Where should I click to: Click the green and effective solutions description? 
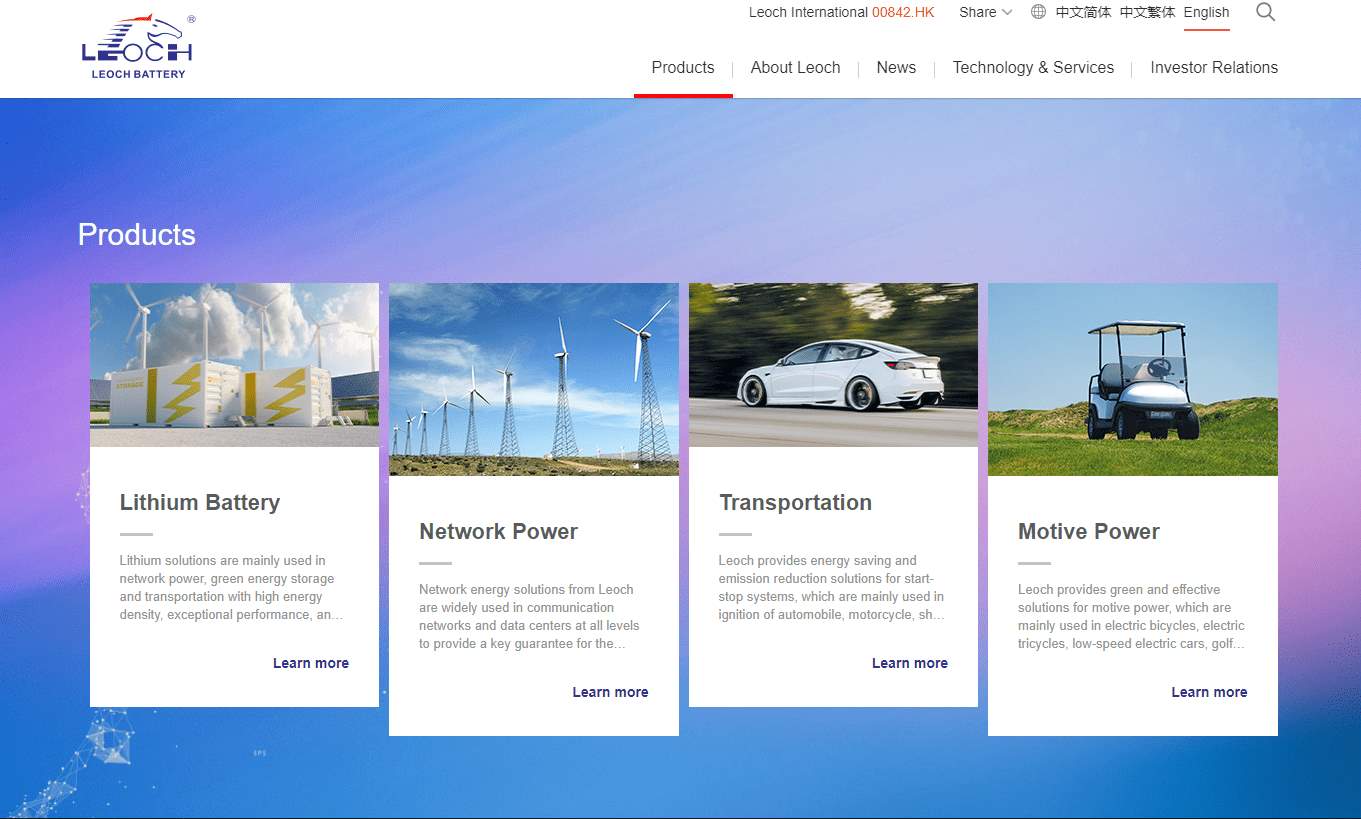point(1131,617)
